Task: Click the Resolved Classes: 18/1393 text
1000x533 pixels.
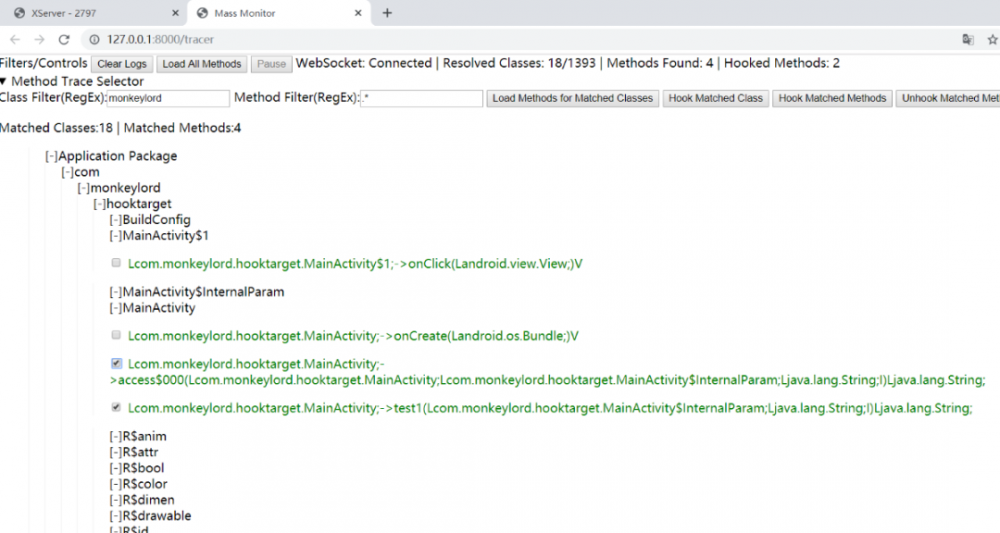Action: click(519, 63)
